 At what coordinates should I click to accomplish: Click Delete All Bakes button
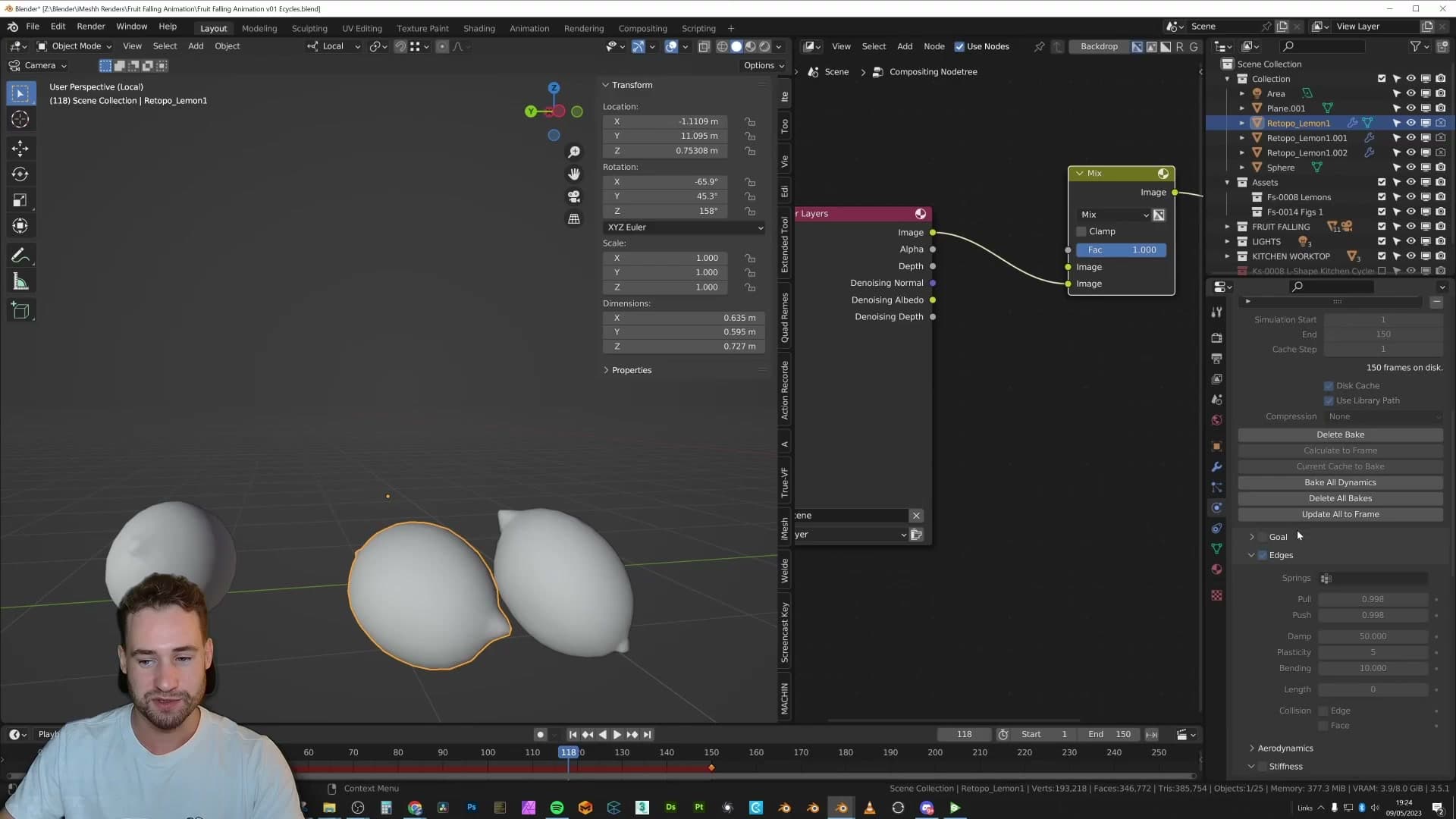coord(1340,499)
